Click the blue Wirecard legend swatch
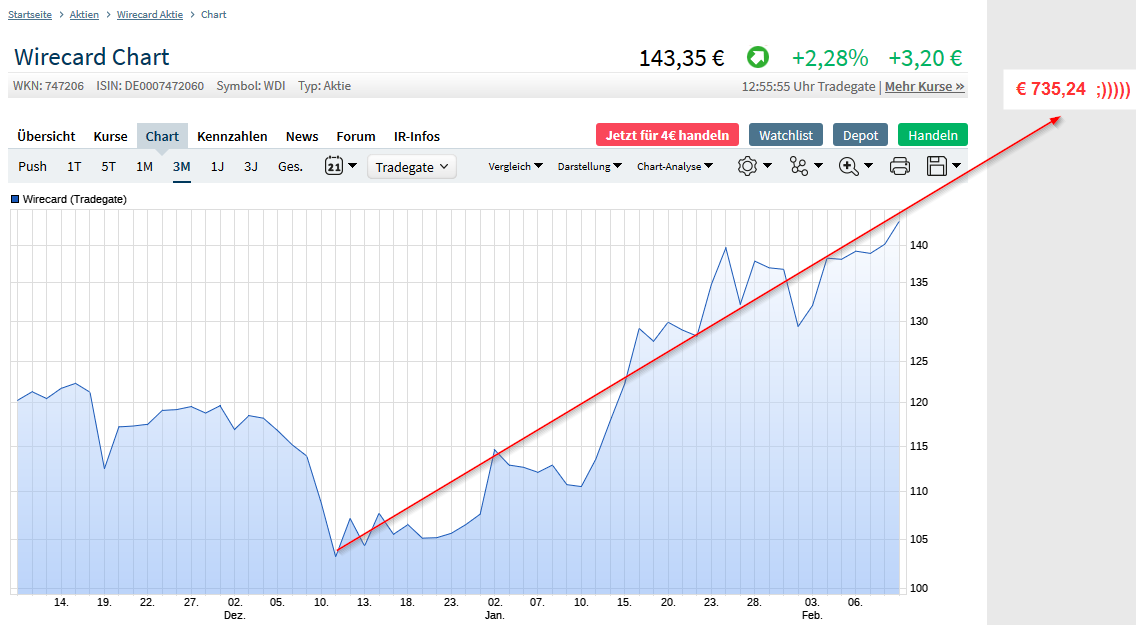This screenshot has width=1136, height=625. tap(14, 199)
